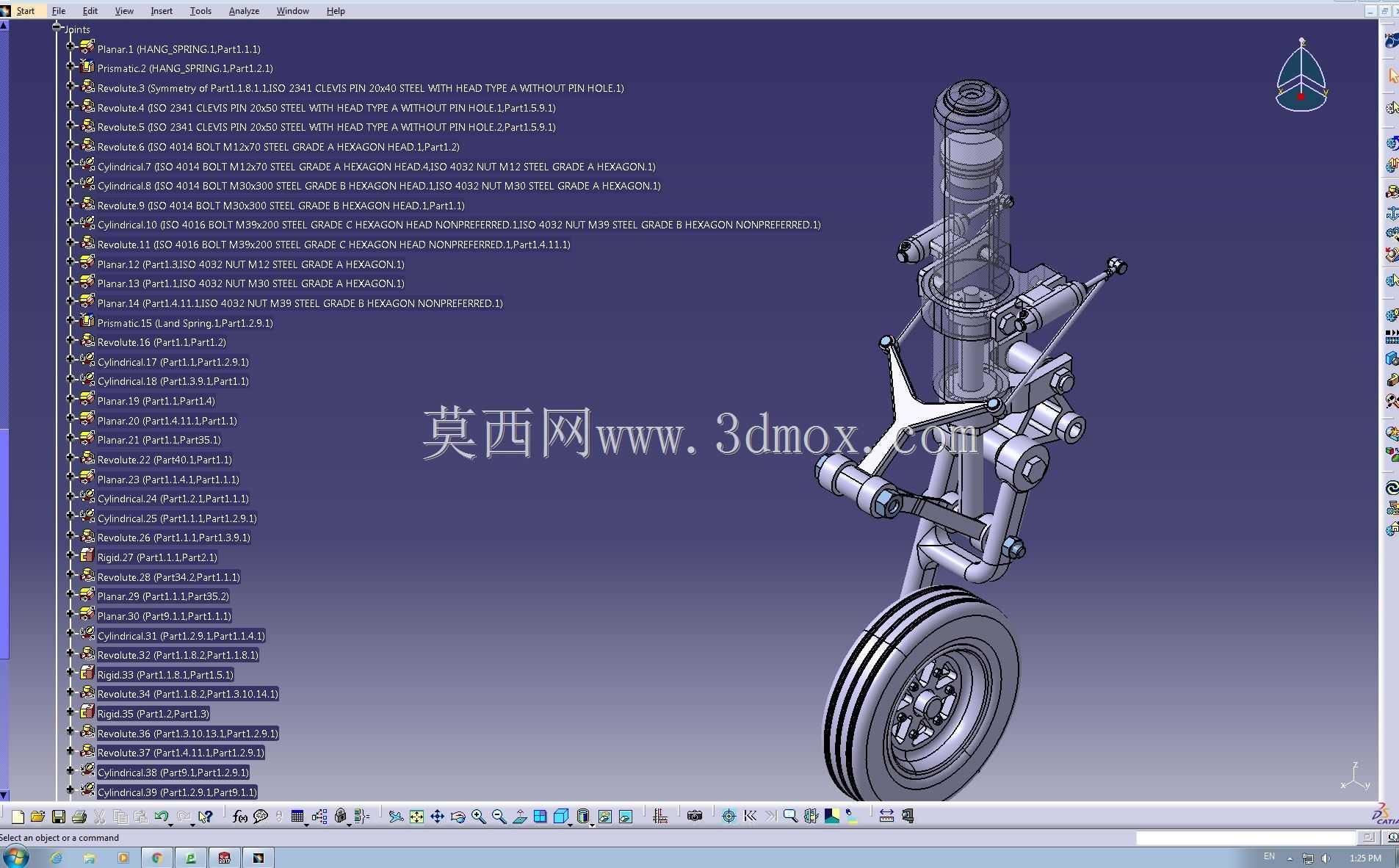1399x868 pixels.
Task: Click the Rigid.35 joint icon
Action: (x=87, y=712)
